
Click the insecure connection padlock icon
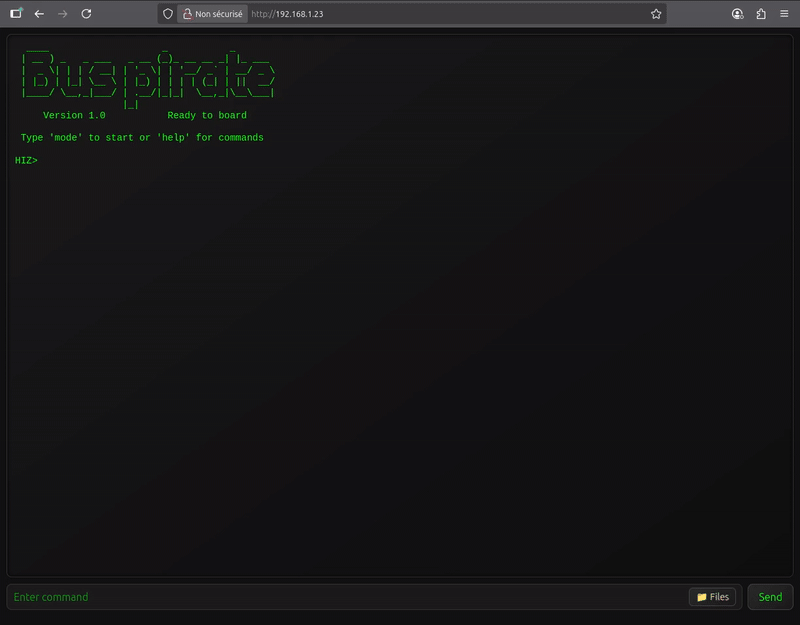coord(187,14)
